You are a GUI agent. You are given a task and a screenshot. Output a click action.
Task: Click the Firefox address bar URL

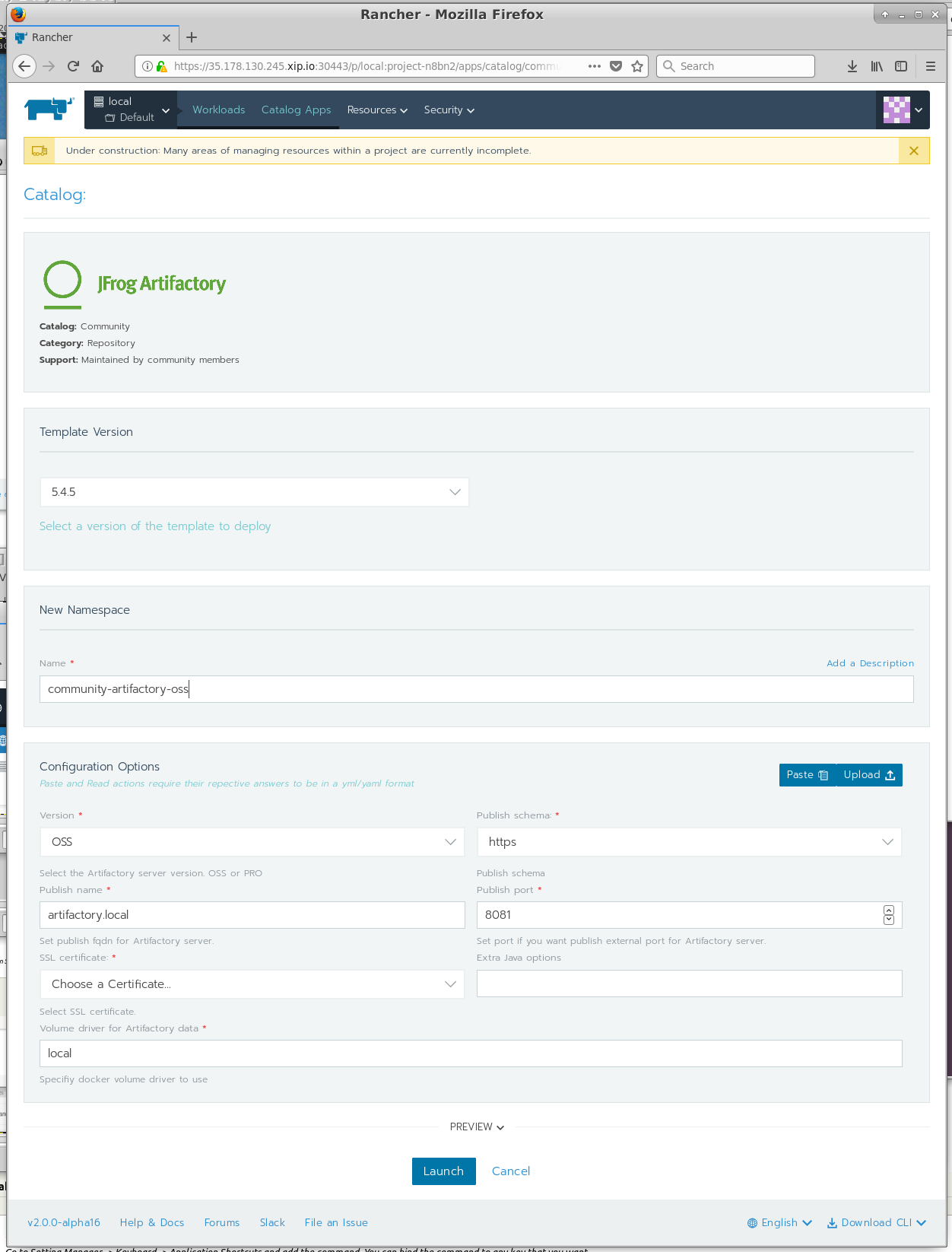click(x=367, y=66)
